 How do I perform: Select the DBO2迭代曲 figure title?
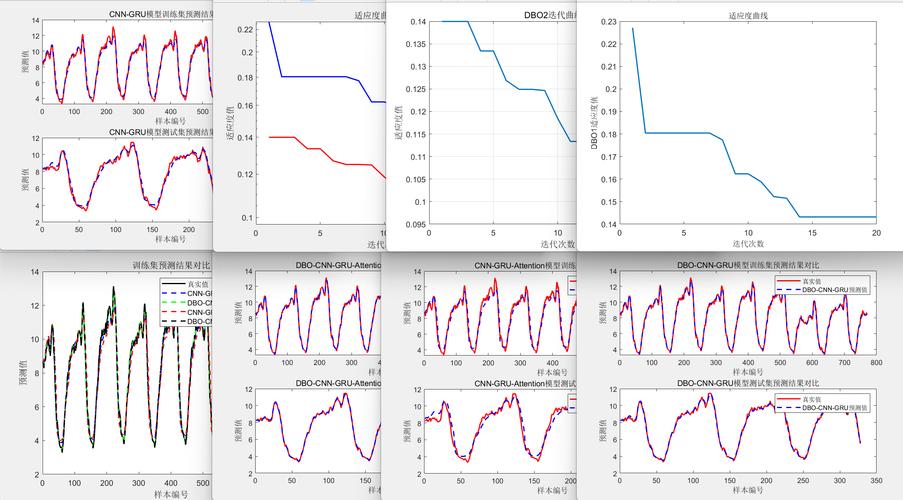click(x=550, y=16)
